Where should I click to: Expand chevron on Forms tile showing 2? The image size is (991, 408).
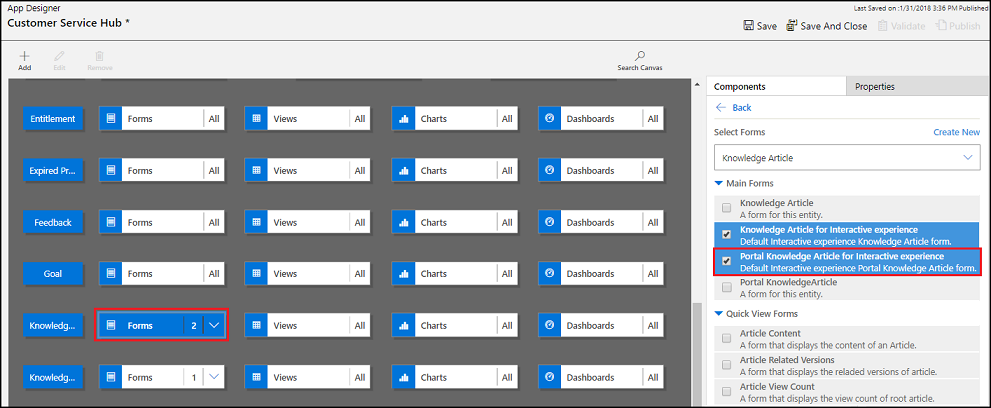pos(214,326)
